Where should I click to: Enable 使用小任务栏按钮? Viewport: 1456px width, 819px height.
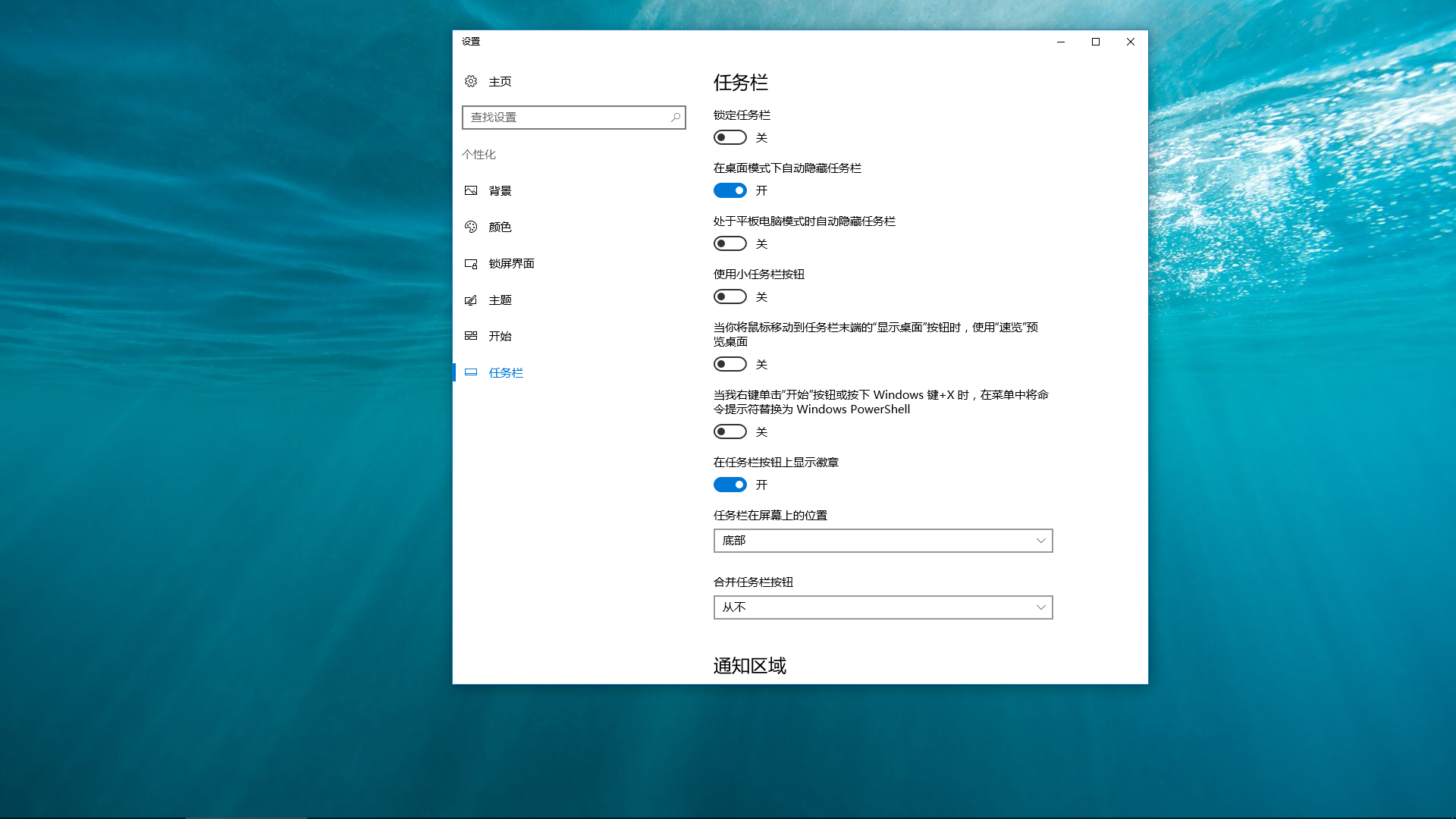coord(730,297)
